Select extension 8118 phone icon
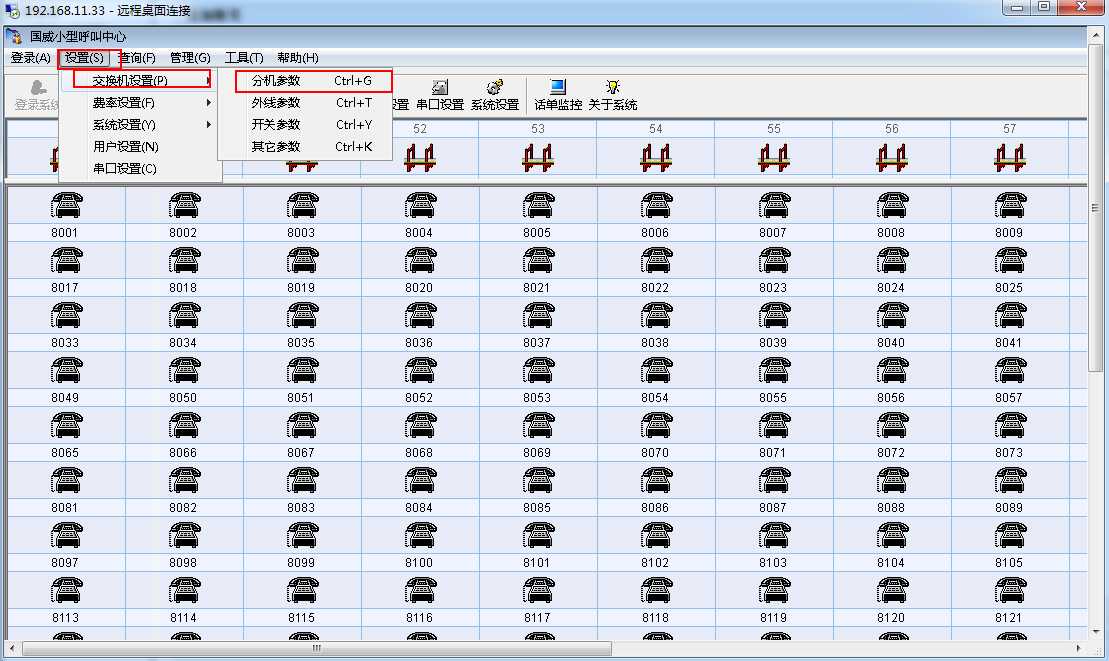Image resolution: width=1109 pixels, height=661 pixels. click(656, 591)
